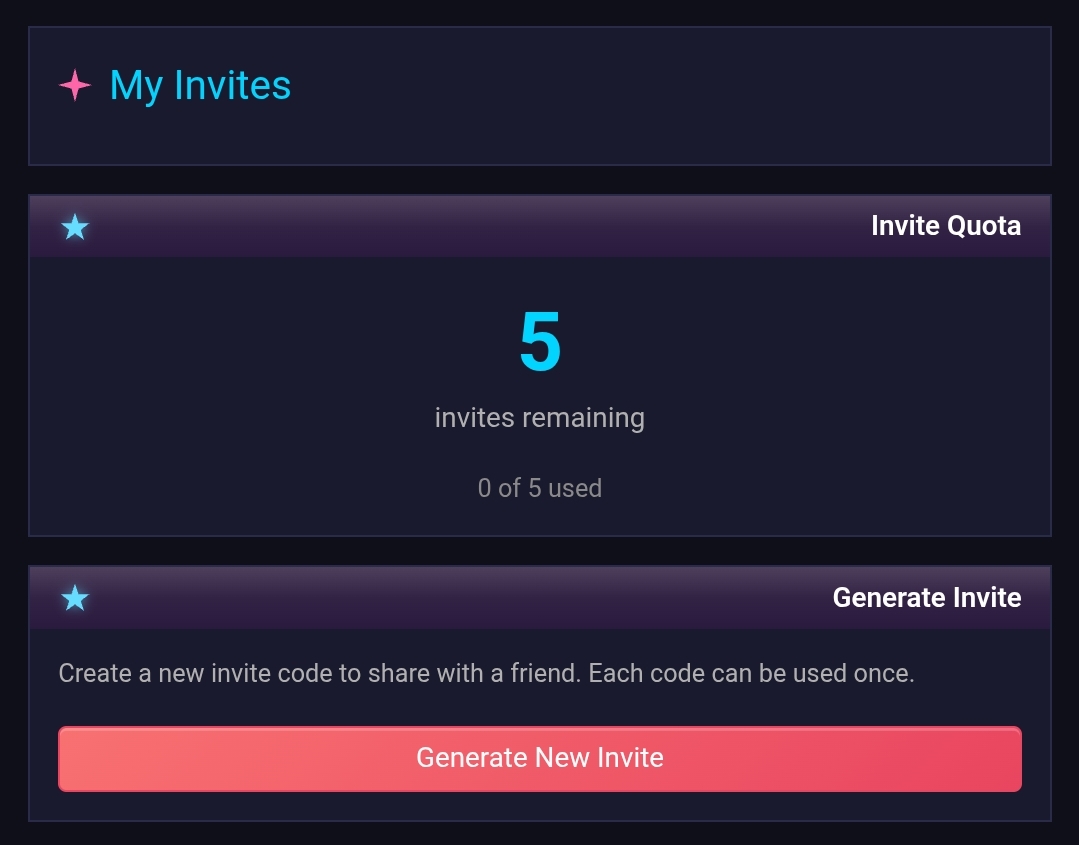1079x845 pixels.
Task: Click the blue star in Invite Quota header
Action: pos(75,227)
